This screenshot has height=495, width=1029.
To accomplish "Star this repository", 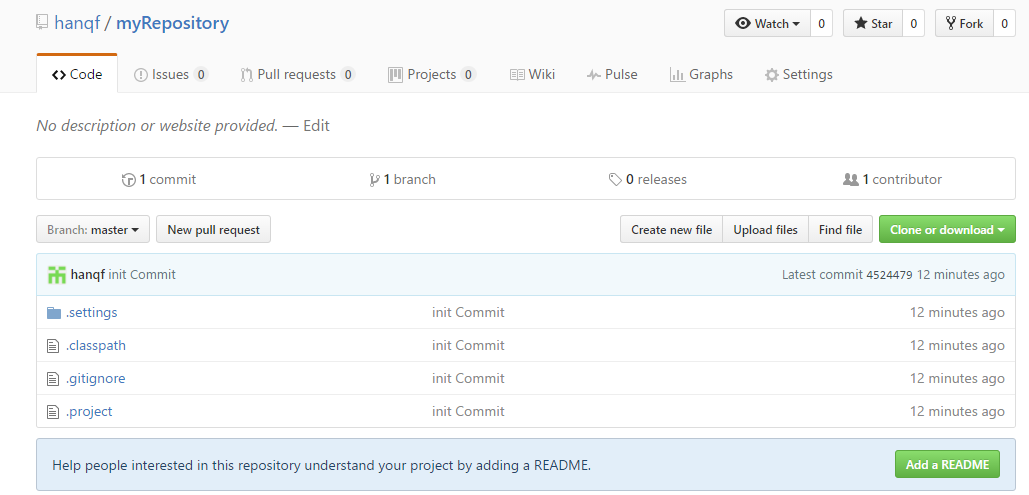I will tap(873, 24).
